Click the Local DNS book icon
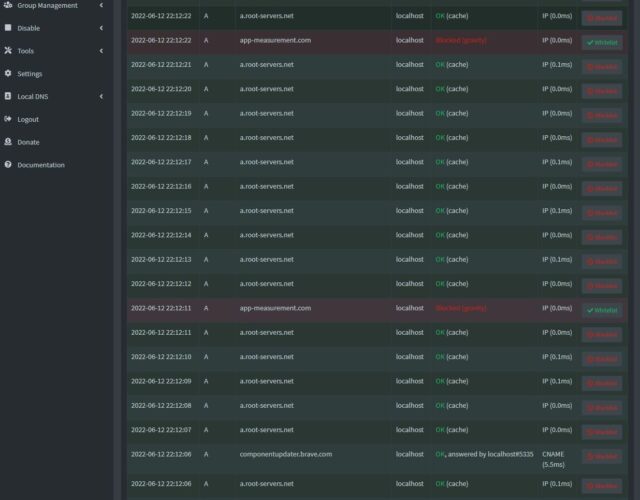 8,96
